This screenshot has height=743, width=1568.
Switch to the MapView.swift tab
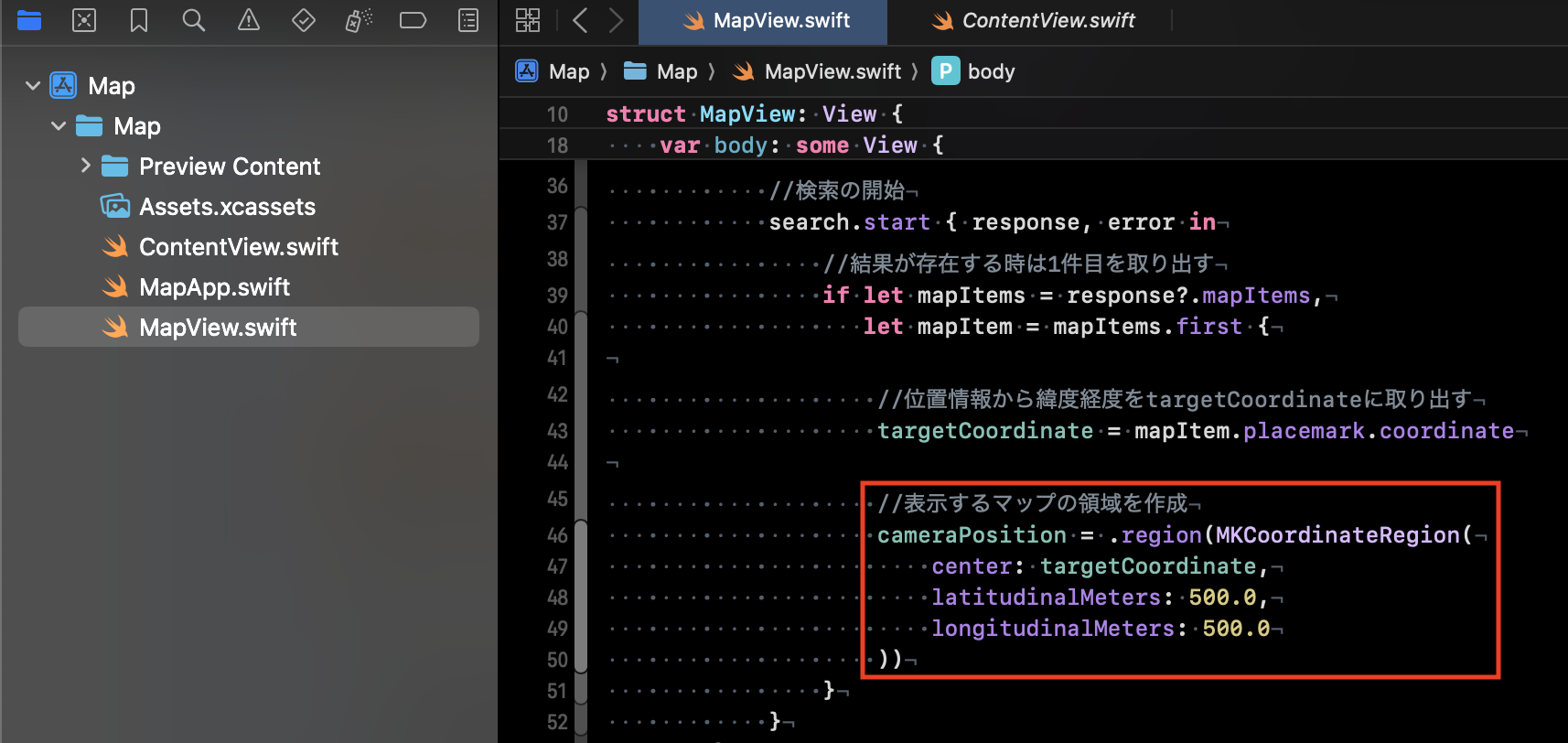(763, 21)
